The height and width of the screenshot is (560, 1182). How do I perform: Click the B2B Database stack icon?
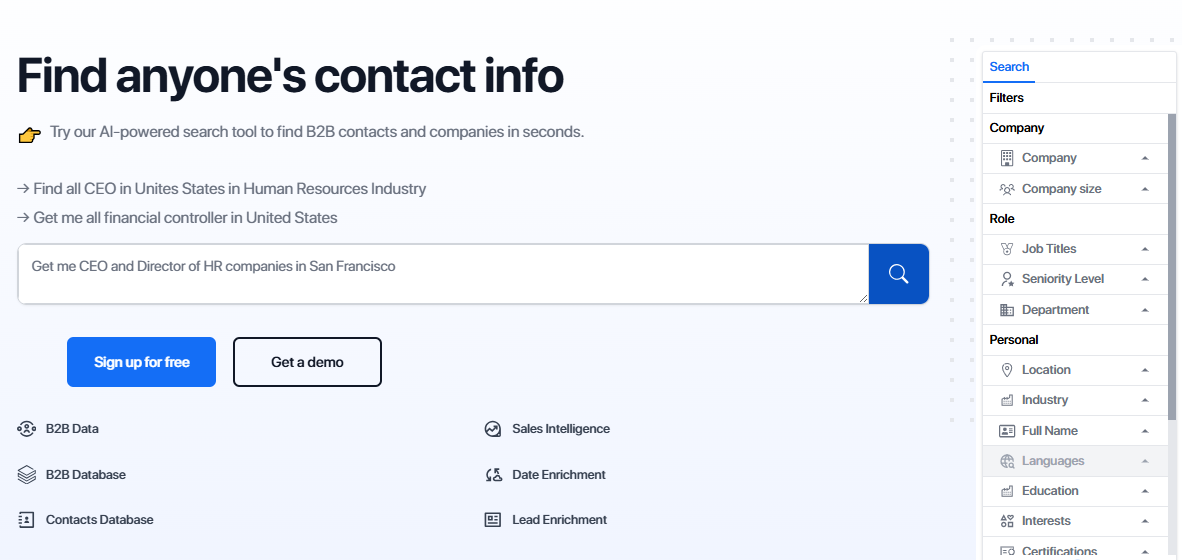click(27, 475)
